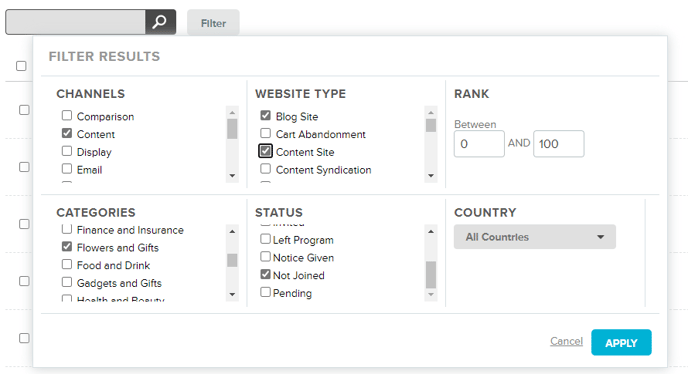Uncheck the Not Joined status
The height and width of the screenshot is (374, 688).
point(265,274)
